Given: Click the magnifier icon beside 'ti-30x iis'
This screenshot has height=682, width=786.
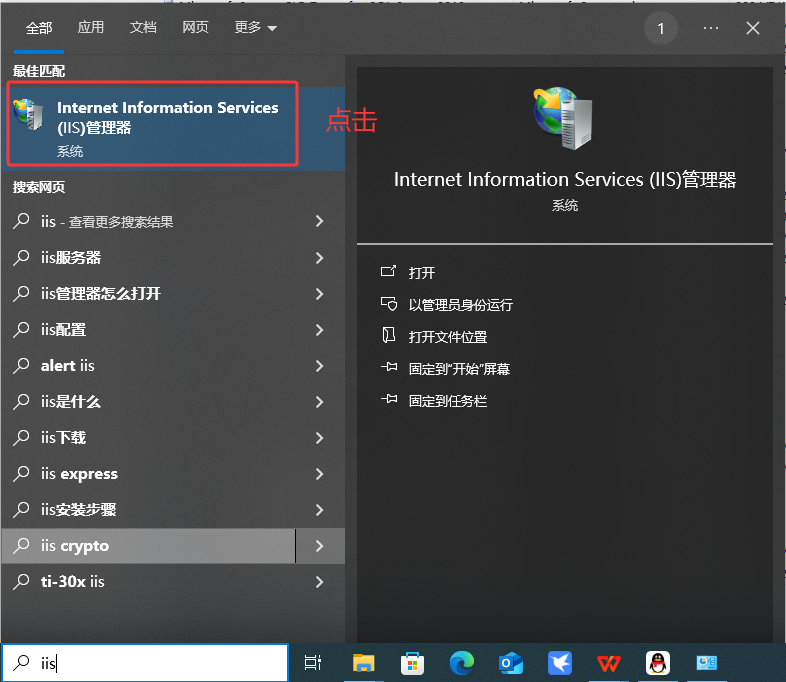Looking at the screenshot, I should coord(21,582).
